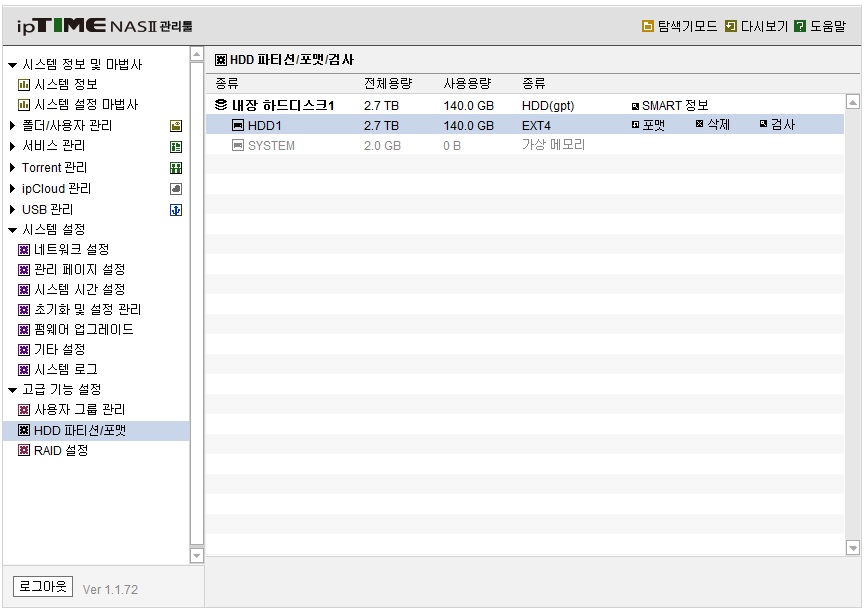
Task: Click the 전체용량 column header
Action: point(388,83)
